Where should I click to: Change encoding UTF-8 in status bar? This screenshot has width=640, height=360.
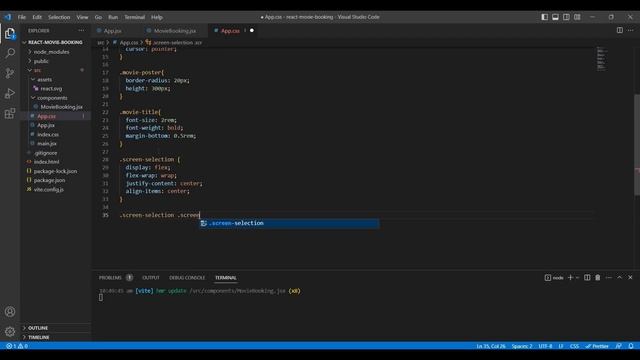[545, 346]
